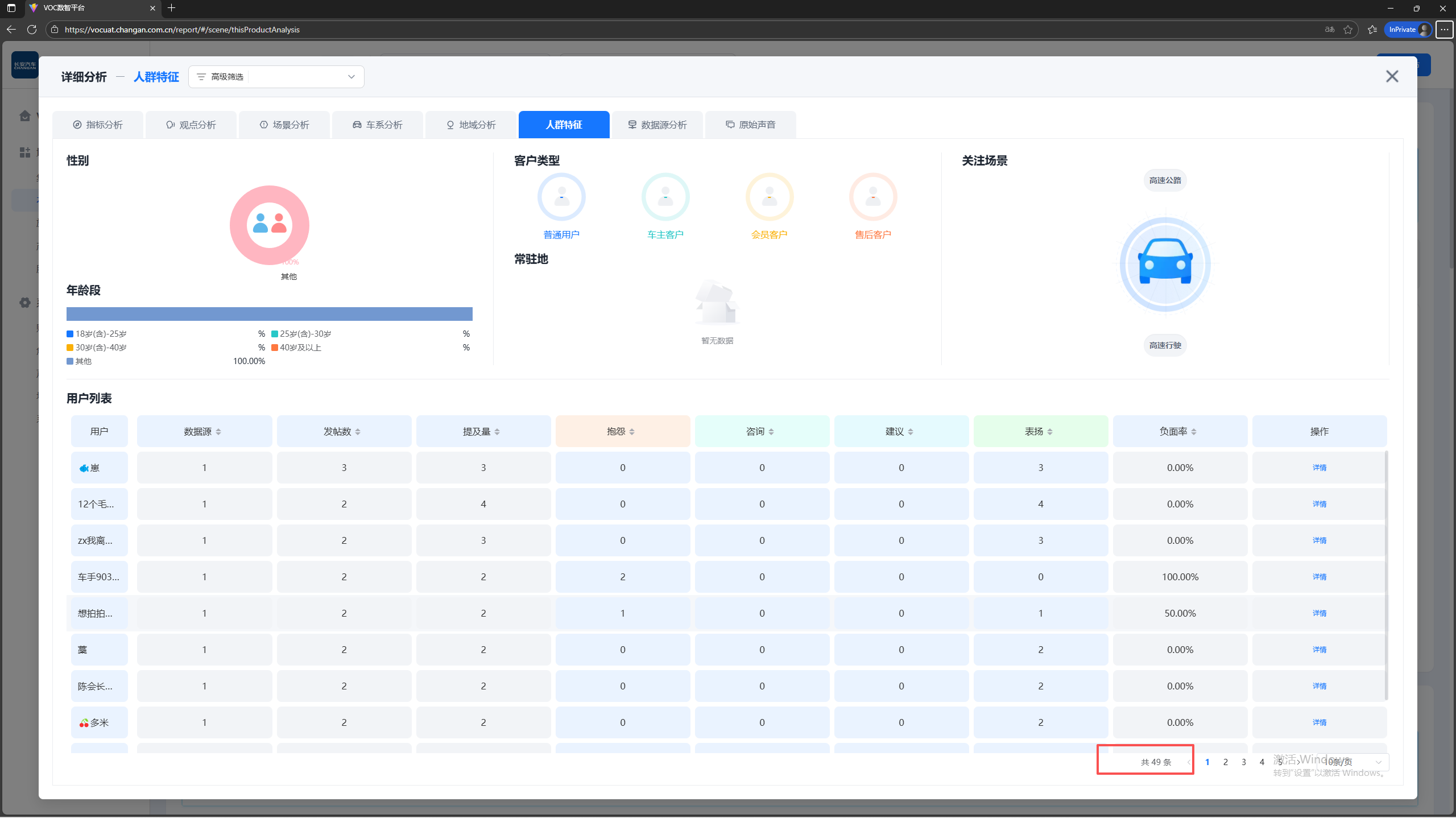Toggle the 40岁及以上 age legend item
Viewport: 1456px width, 818px height.
296,348
